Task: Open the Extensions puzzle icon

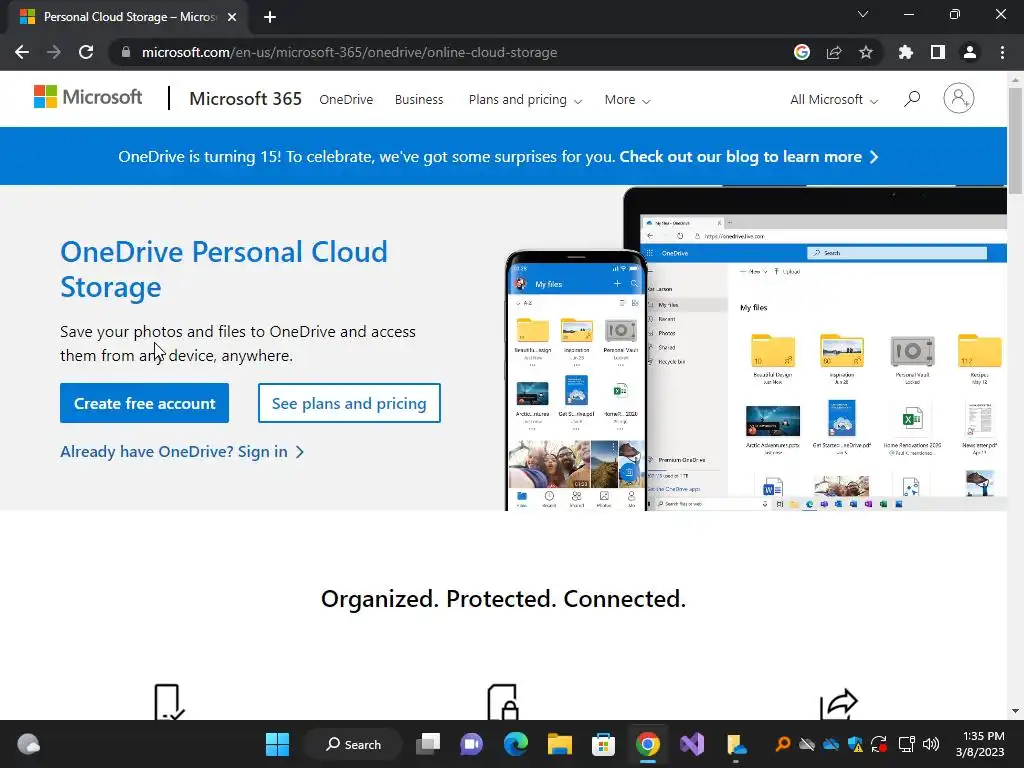Action: [906, 52]
